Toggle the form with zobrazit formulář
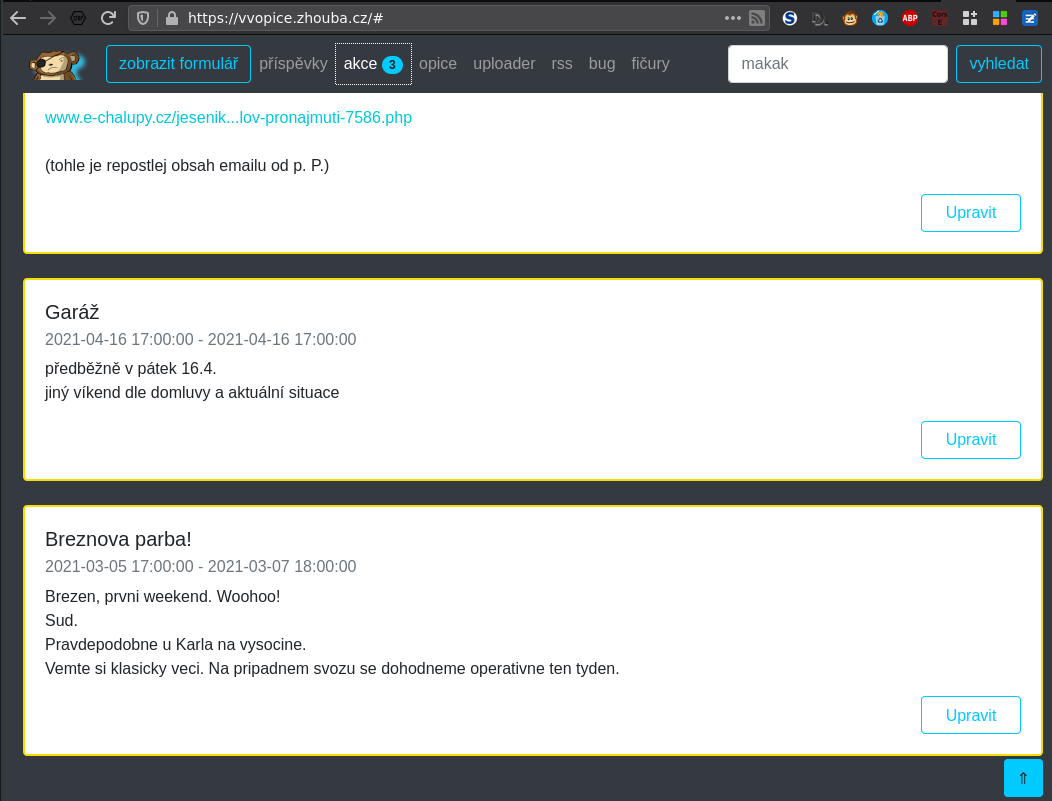1052x801 pixels. coord(178,64)
